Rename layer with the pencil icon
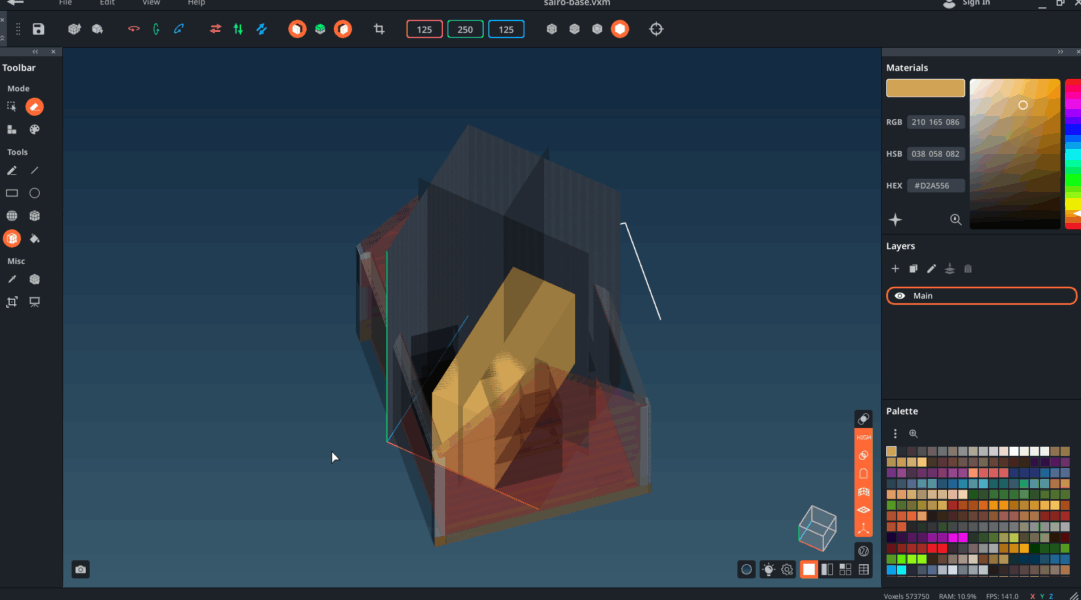 [x=931, y=269]
